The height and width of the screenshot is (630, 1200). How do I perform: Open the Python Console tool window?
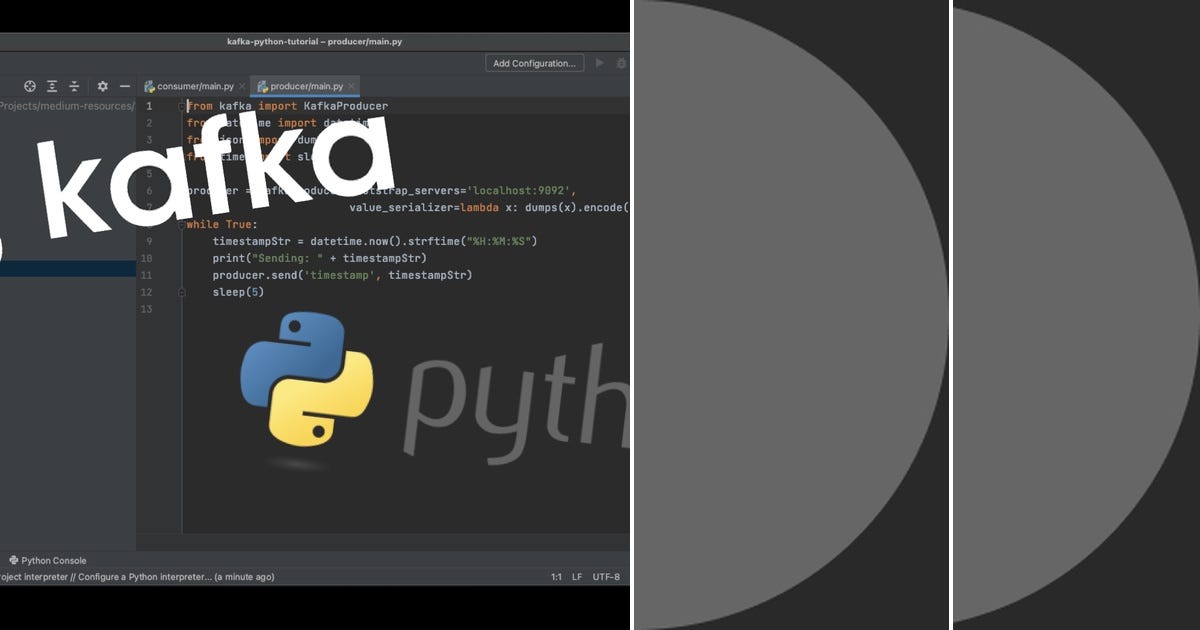point(48,560)
